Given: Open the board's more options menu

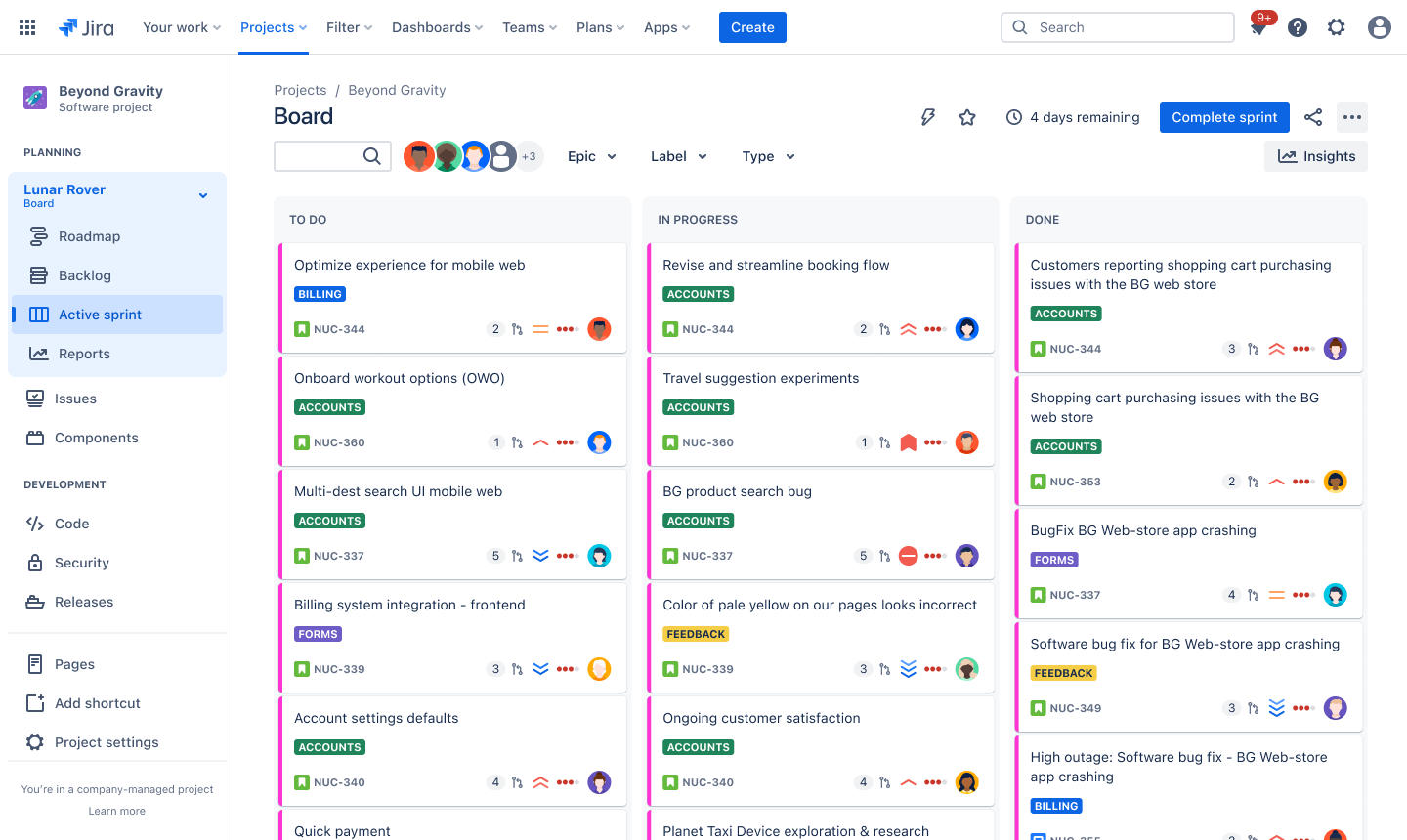Looking at the screenshot, I should click(x=1352, y=116).
